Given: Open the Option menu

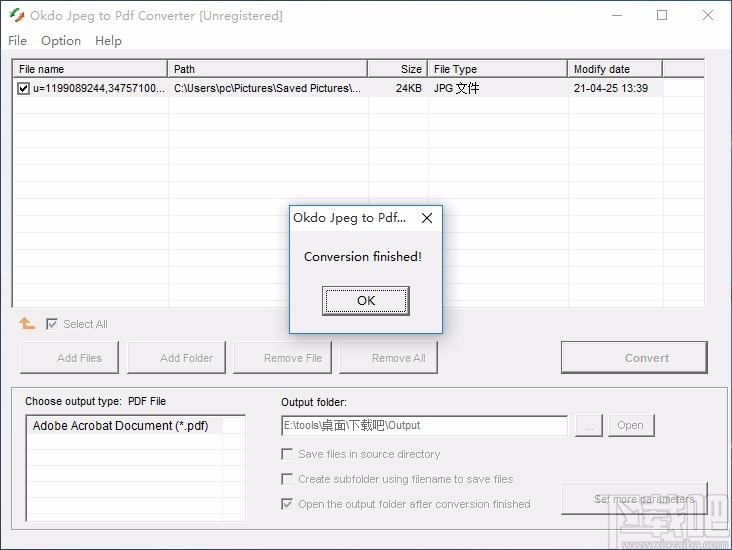Looking at the screenshot, I should 61,41.
